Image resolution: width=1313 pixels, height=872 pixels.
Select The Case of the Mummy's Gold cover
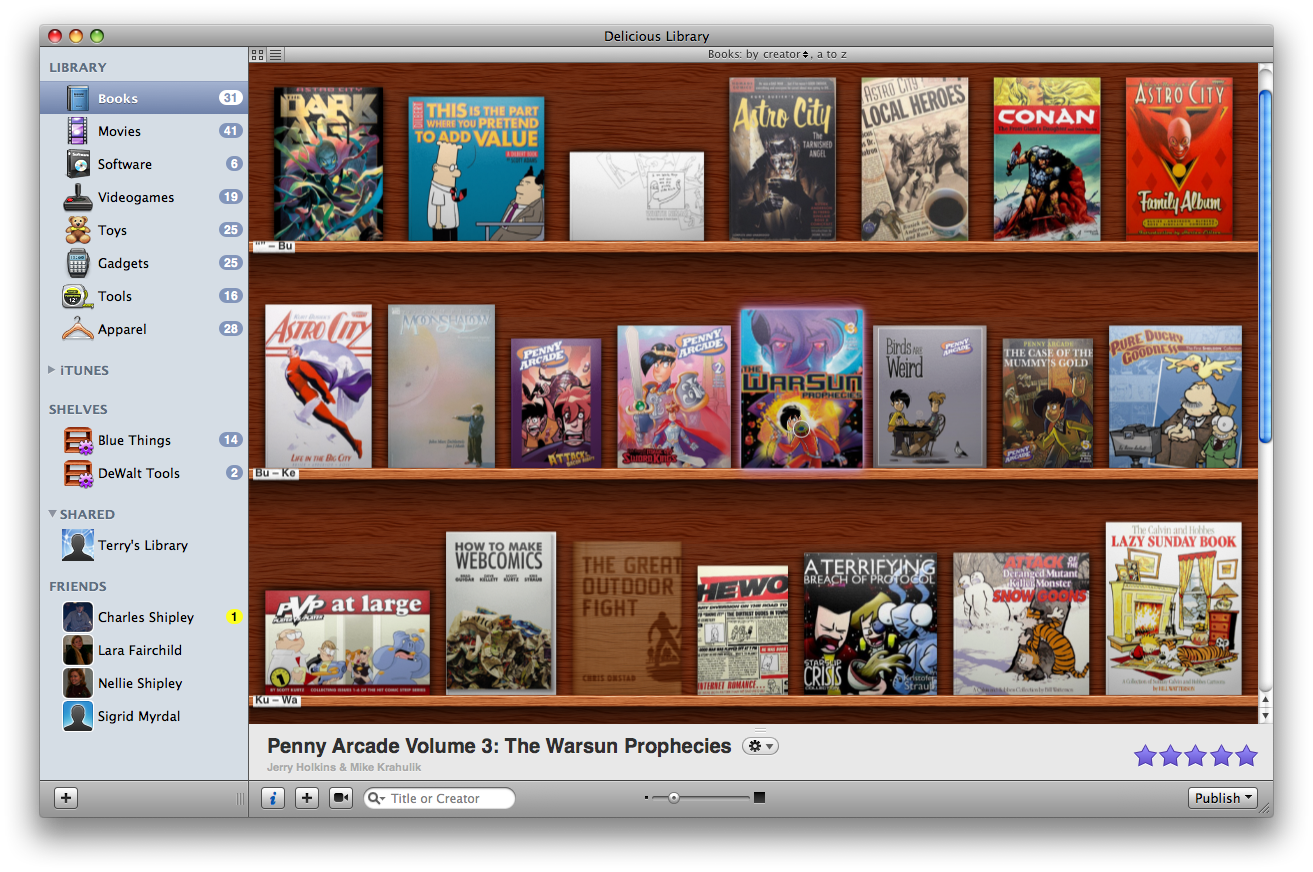click(x=1048, y=402)
